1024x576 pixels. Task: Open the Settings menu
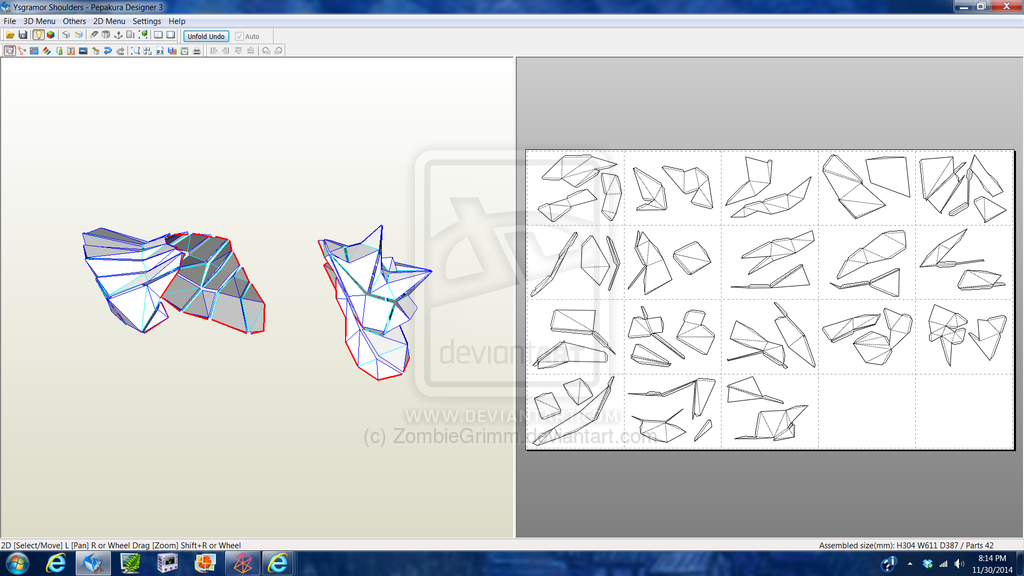[x=147, y=21]
